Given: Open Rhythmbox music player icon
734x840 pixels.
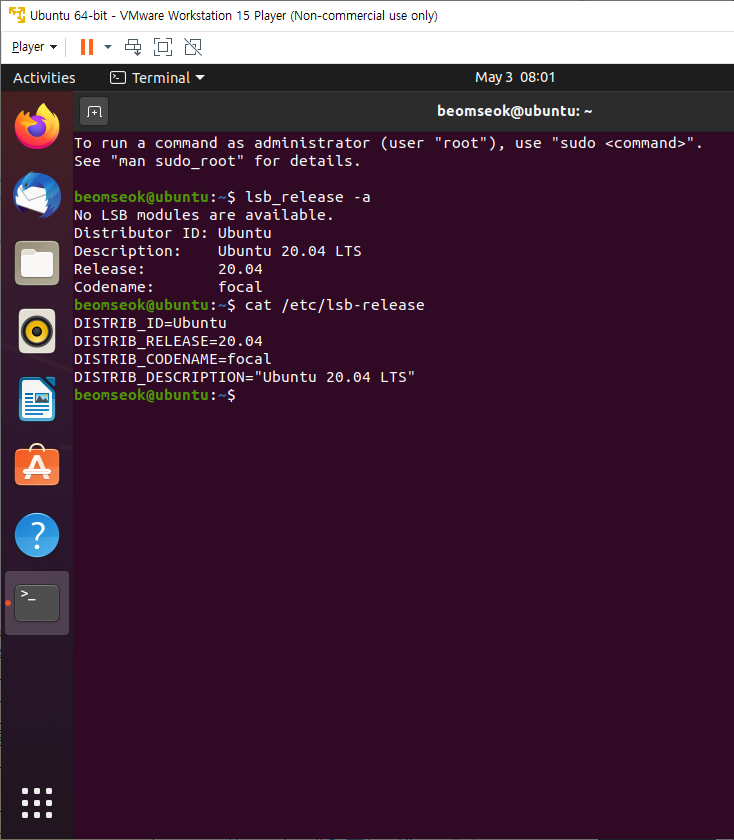Looking at the screenshot, I should (x=37, y=331).
